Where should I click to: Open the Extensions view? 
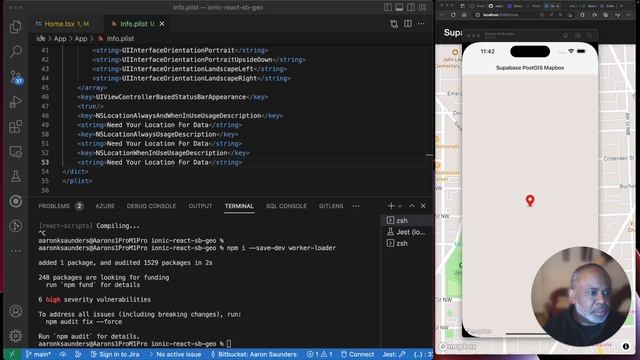click(x=16, y=127)
